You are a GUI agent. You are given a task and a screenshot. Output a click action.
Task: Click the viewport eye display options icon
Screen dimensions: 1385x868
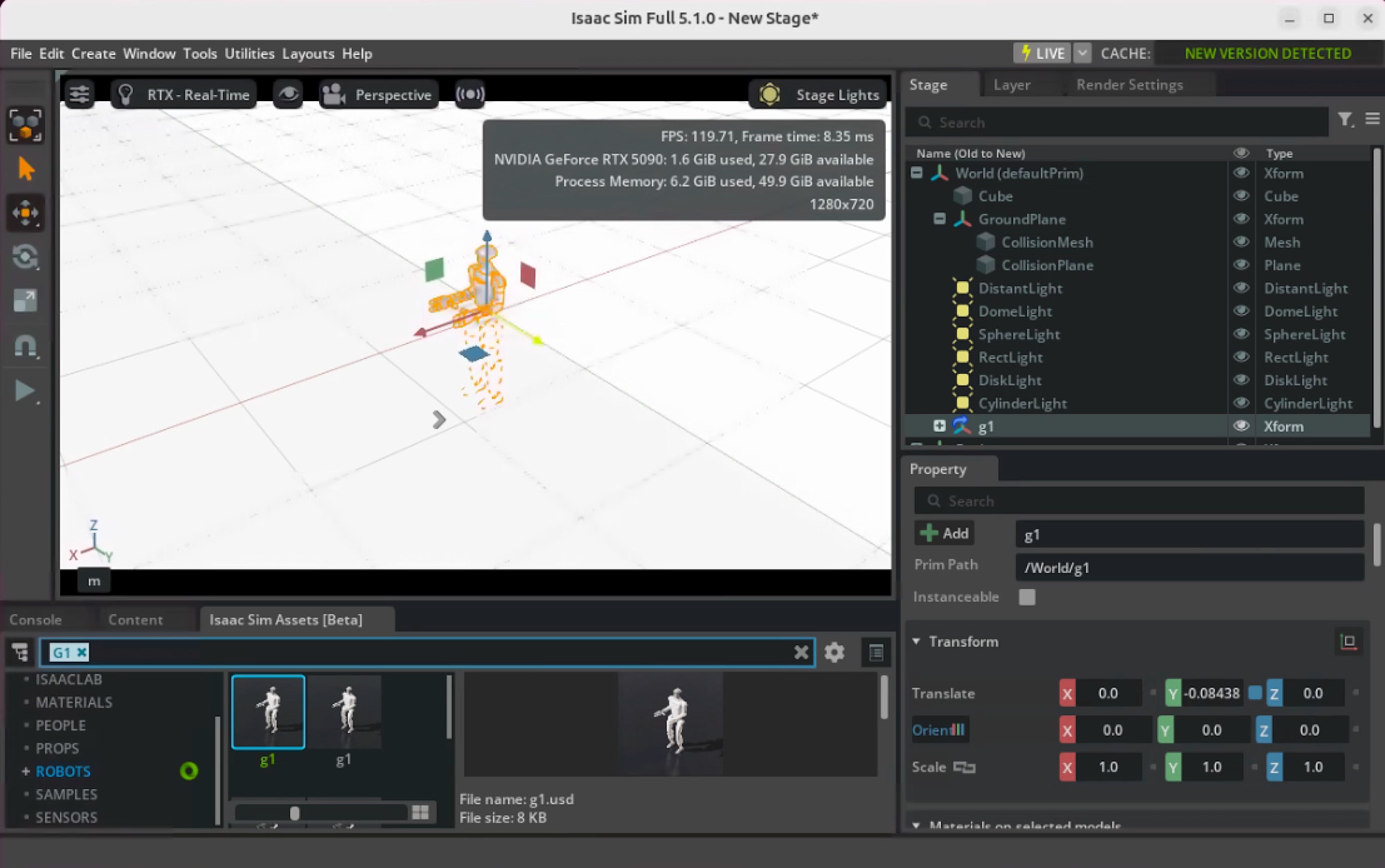click(288, 94)
